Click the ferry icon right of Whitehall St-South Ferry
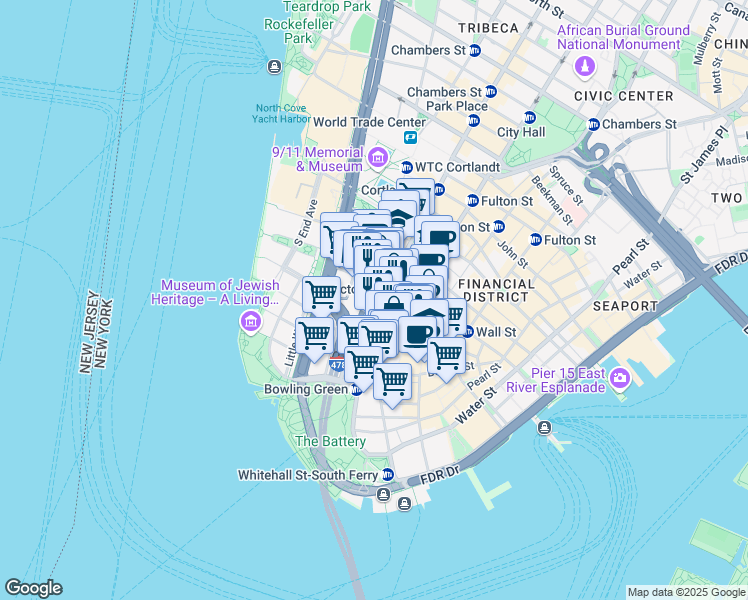This screenshot has height=600, width=748. click(405, 503)
